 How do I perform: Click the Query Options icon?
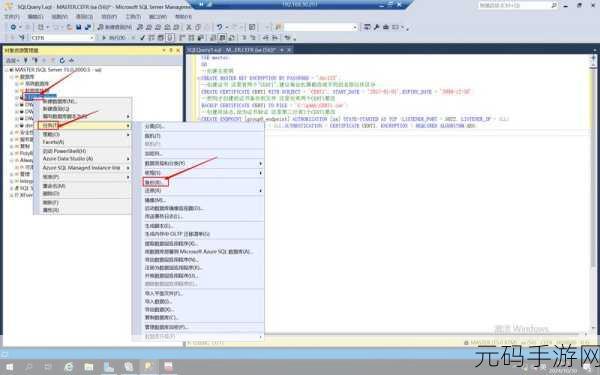tap(161, 38)
